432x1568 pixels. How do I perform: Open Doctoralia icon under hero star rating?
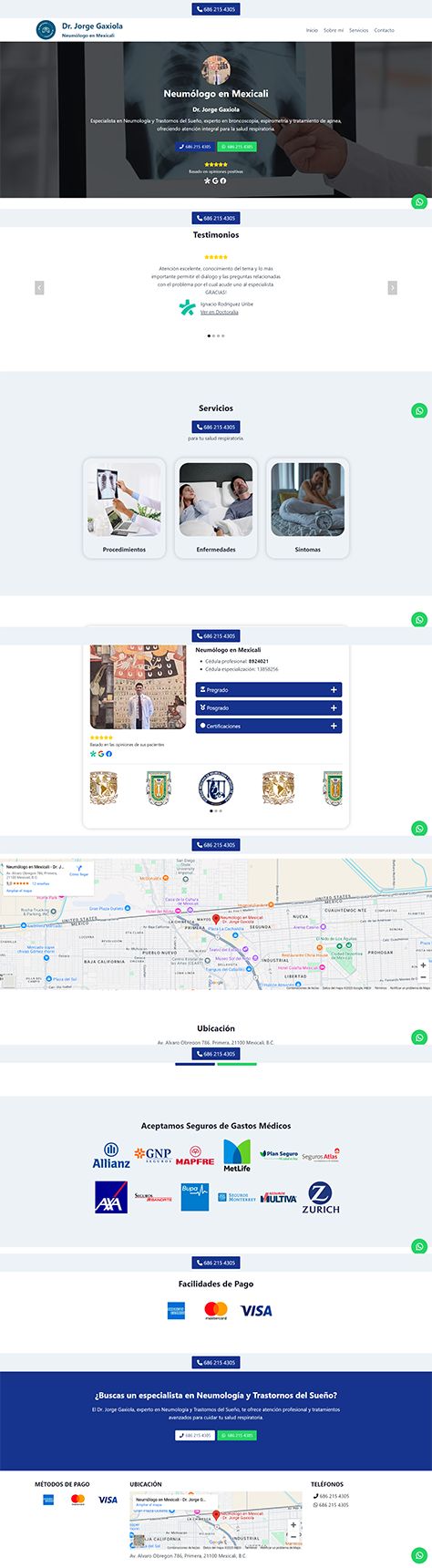(x=207, y=181)
